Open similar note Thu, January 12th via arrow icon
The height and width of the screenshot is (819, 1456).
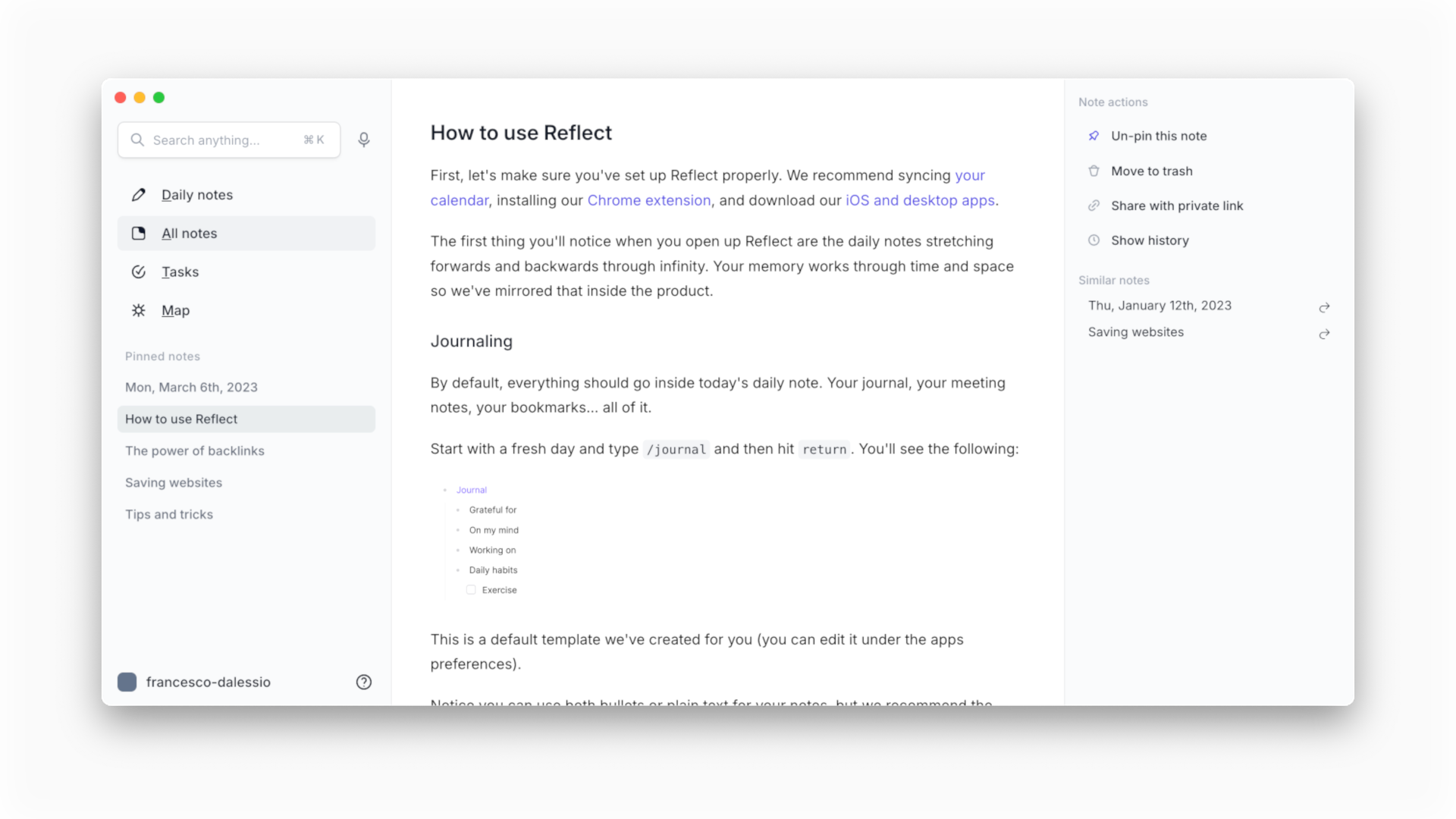(1324, 308)
